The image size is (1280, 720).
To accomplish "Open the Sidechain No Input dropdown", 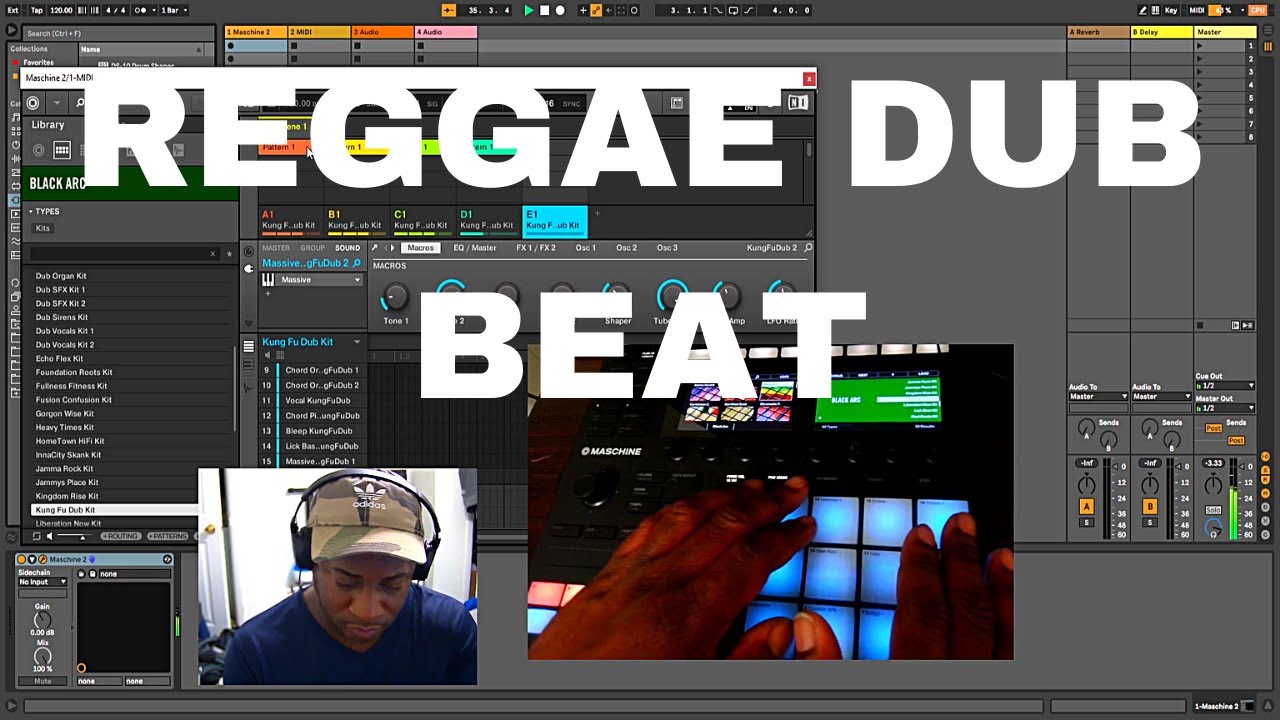I will click(43, 582).
